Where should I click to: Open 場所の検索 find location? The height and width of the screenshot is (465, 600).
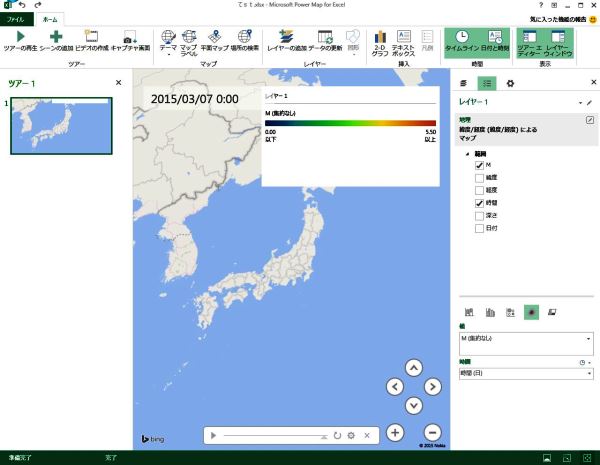[245, 41]
